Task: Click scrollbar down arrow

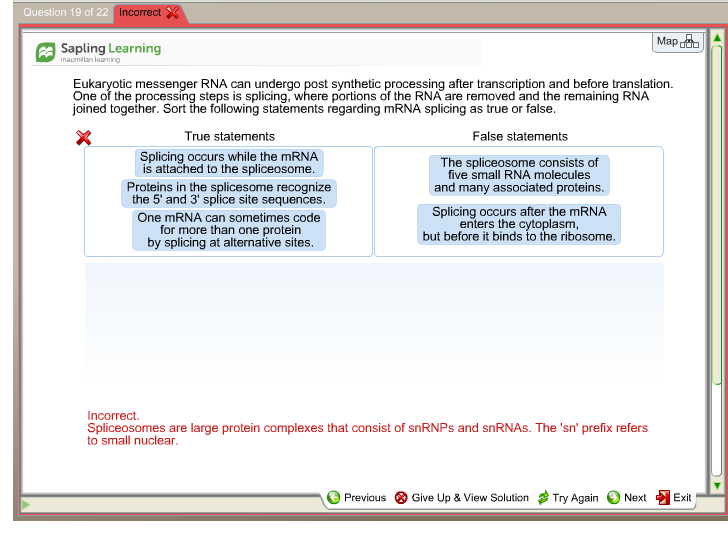Action: 717,486
